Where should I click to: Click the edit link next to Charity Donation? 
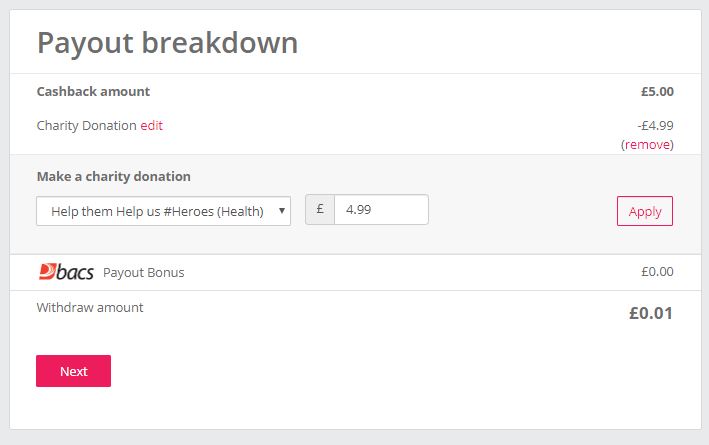[x=151, y=125]
